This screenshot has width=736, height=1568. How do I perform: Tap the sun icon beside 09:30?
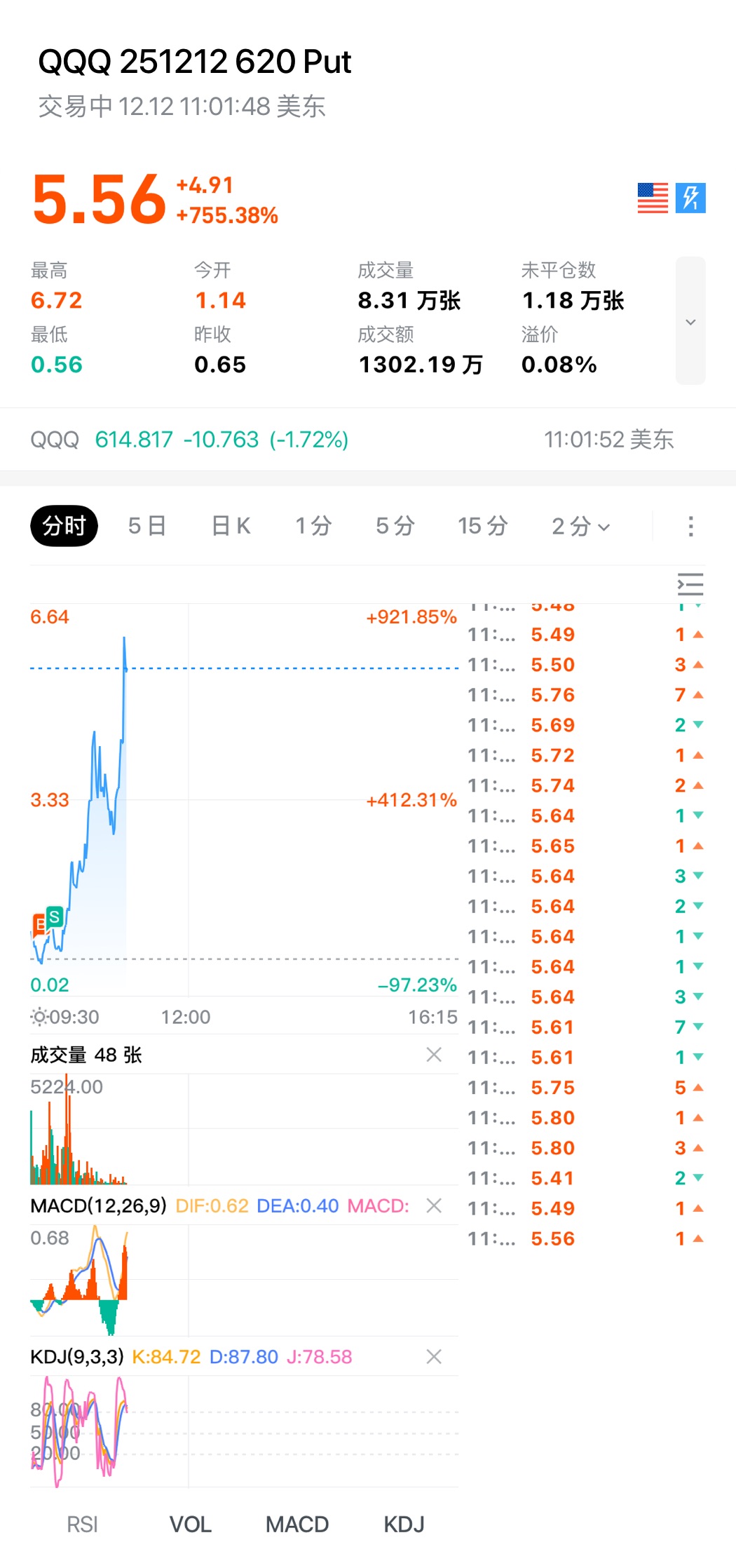(x=39, y=1017)
